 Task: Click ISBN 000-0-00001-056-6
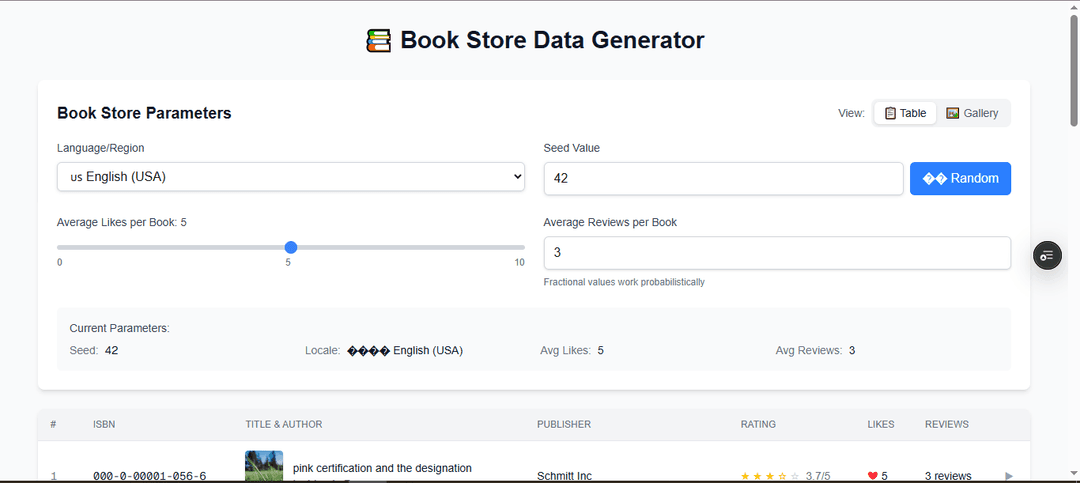[x=149, y=476]
